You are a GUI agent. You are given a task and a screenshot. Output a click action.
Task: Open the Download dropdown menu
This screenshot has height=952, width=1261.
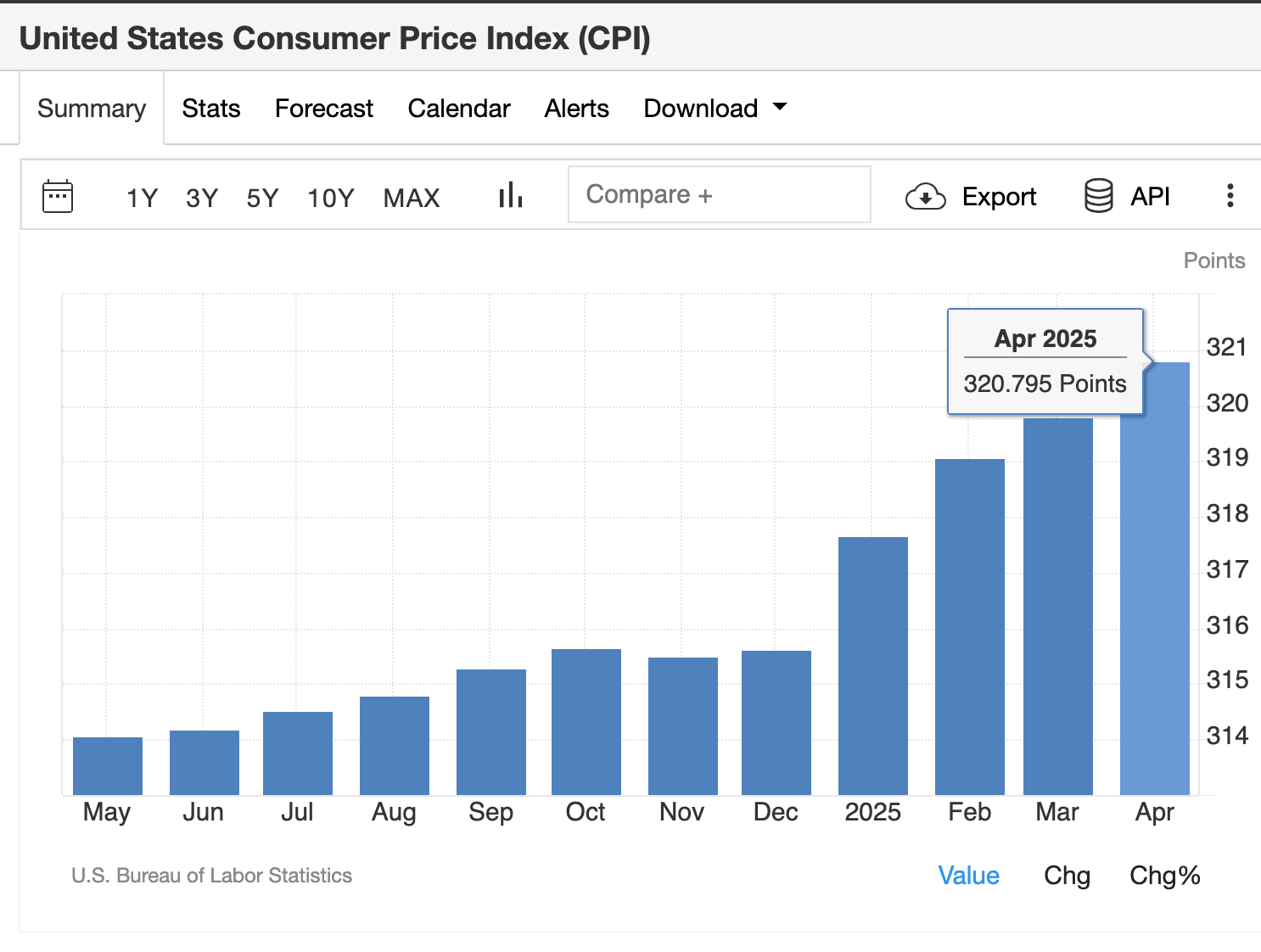(700, 108)
